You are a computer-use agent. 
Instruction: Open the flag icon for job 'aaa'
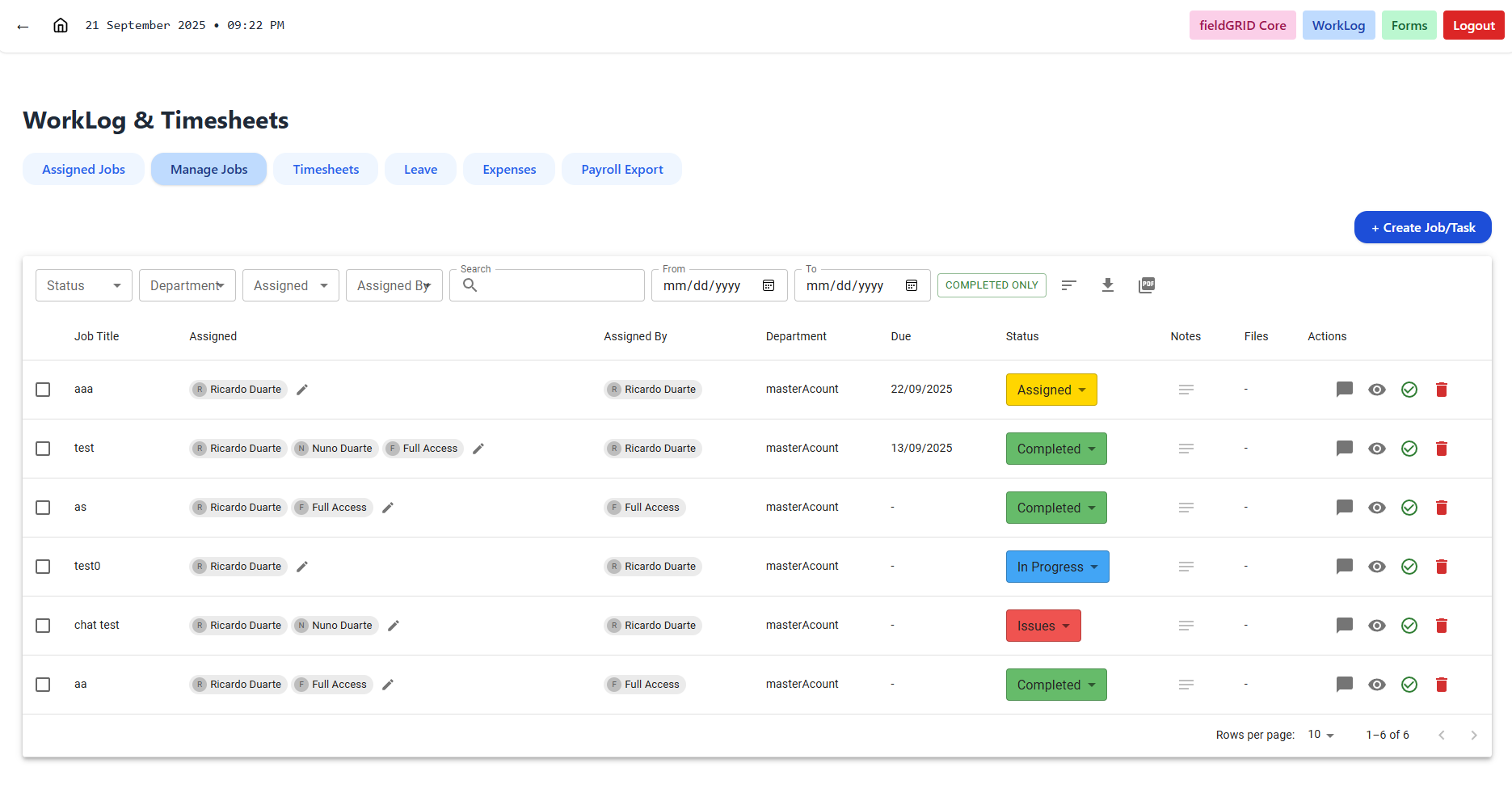[1344, 389]
